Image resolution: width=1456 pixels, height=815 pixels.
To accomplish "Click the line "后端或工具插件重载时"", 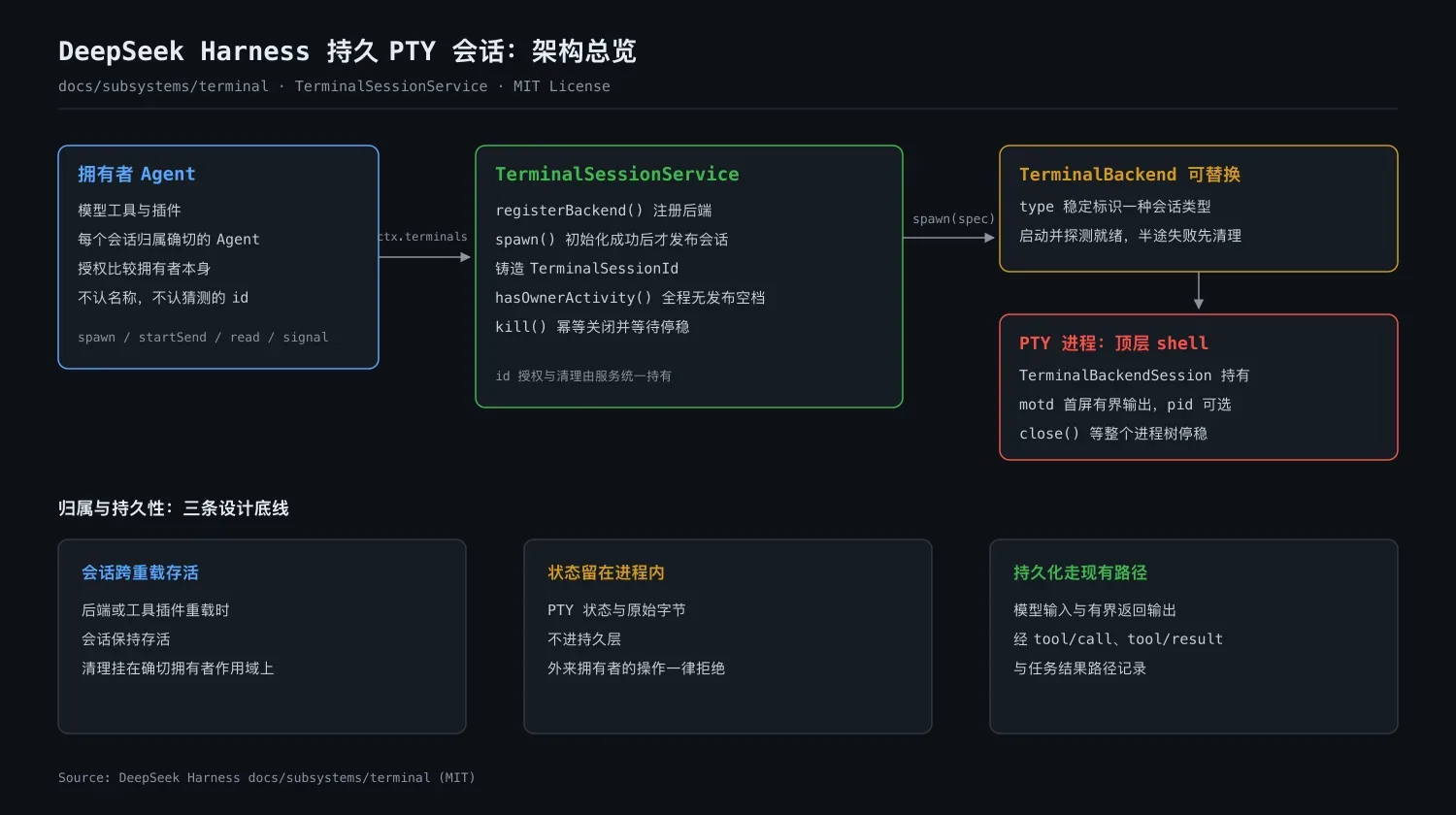I will tap(155, 610).
